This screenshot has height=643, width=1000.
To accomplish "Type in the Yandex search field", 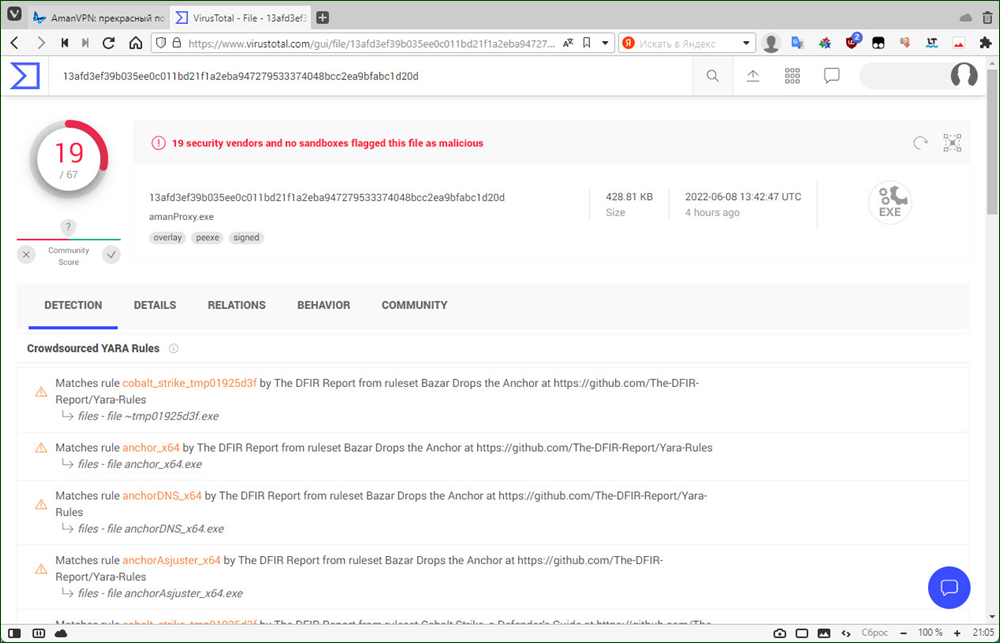I will pyautogui.click(x=688, y=43).
